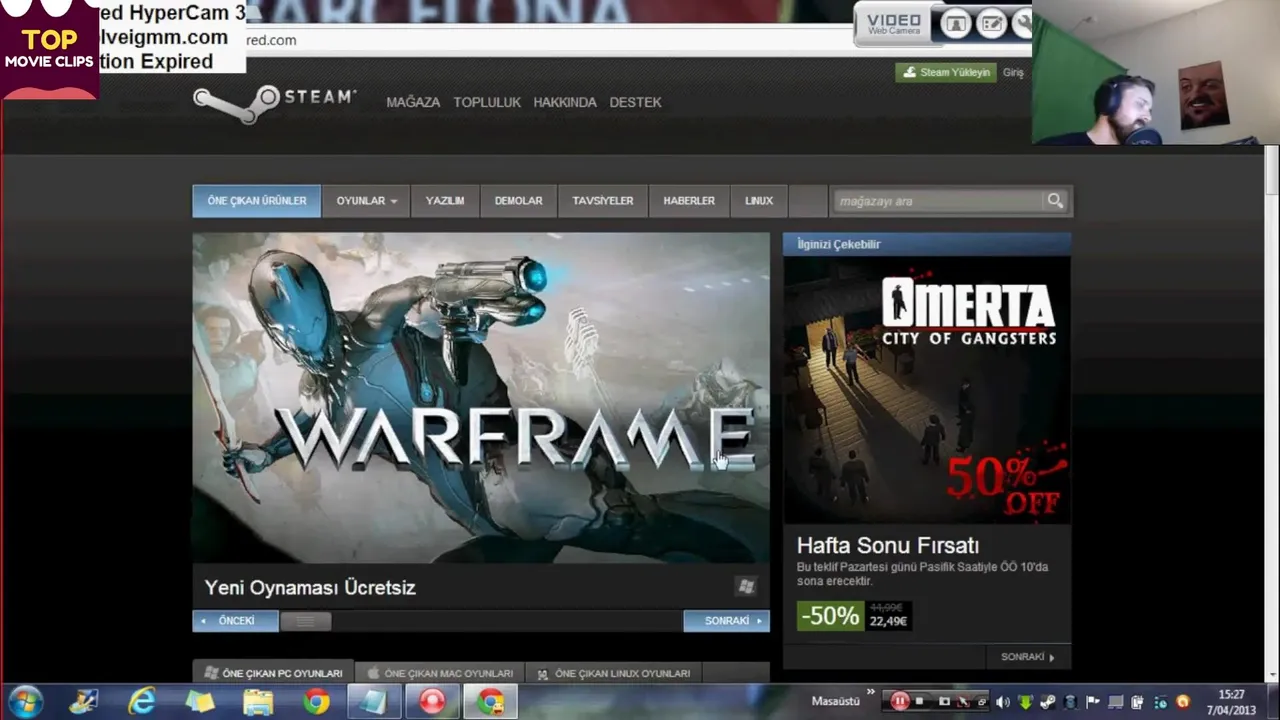Switch to ÖNE ÇIKAN LINUX OYUNLARI tab
This screenshot has width=1280, height=720.
click(613, 673)
